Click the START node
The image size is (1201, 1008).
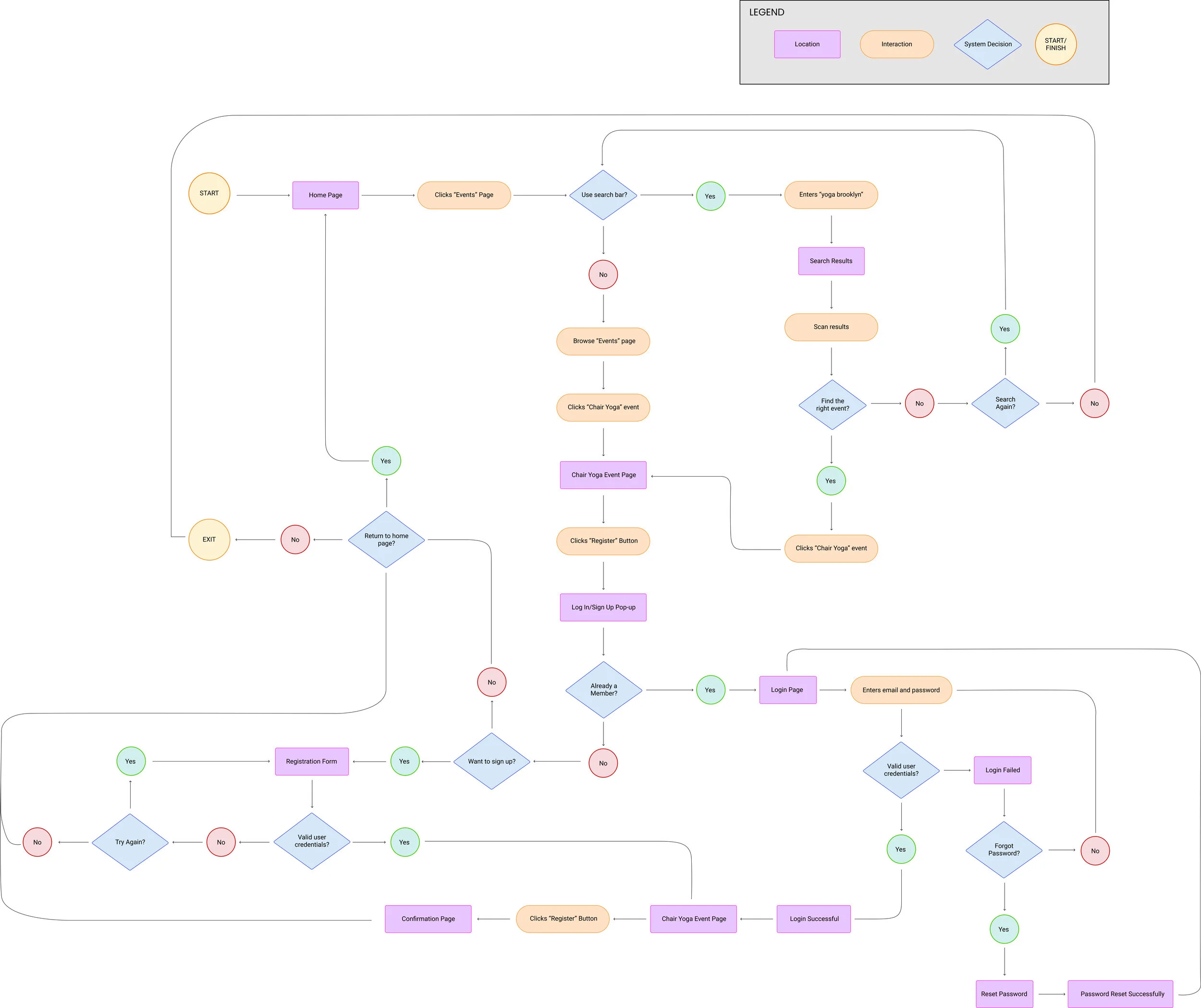(x=209, y=193)
